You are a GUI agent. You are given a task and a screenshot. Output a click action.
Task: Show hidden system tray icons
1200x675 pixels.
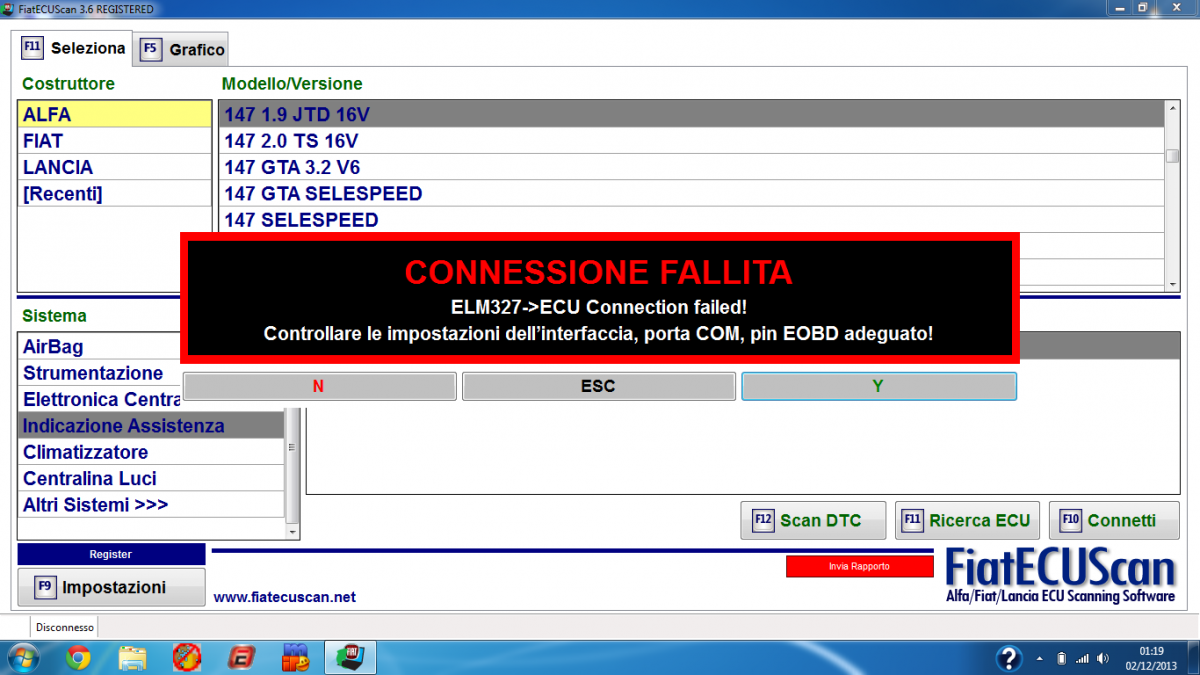pos(1040,658)
